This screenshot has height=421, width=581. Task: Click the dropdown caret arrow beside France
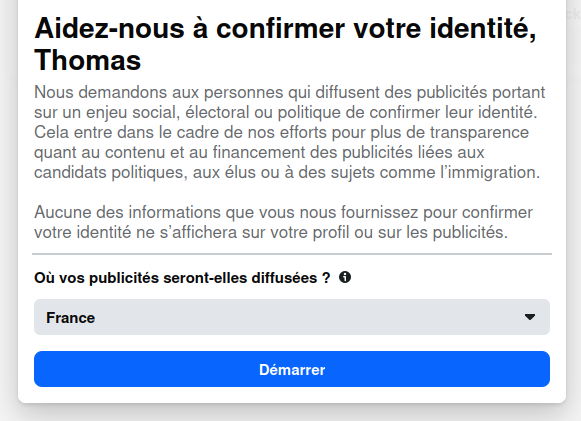pos(530,317)
